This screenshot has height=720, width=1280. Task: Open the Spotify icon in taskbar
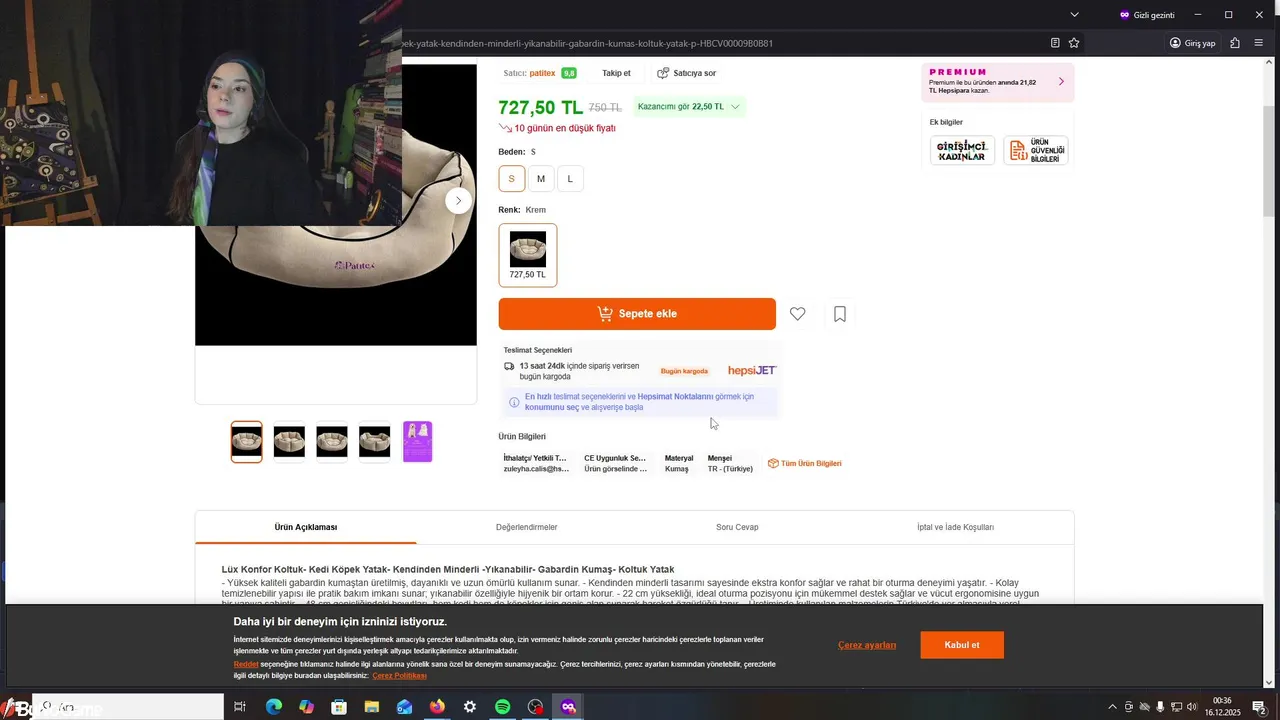click(x=503, y=707)
